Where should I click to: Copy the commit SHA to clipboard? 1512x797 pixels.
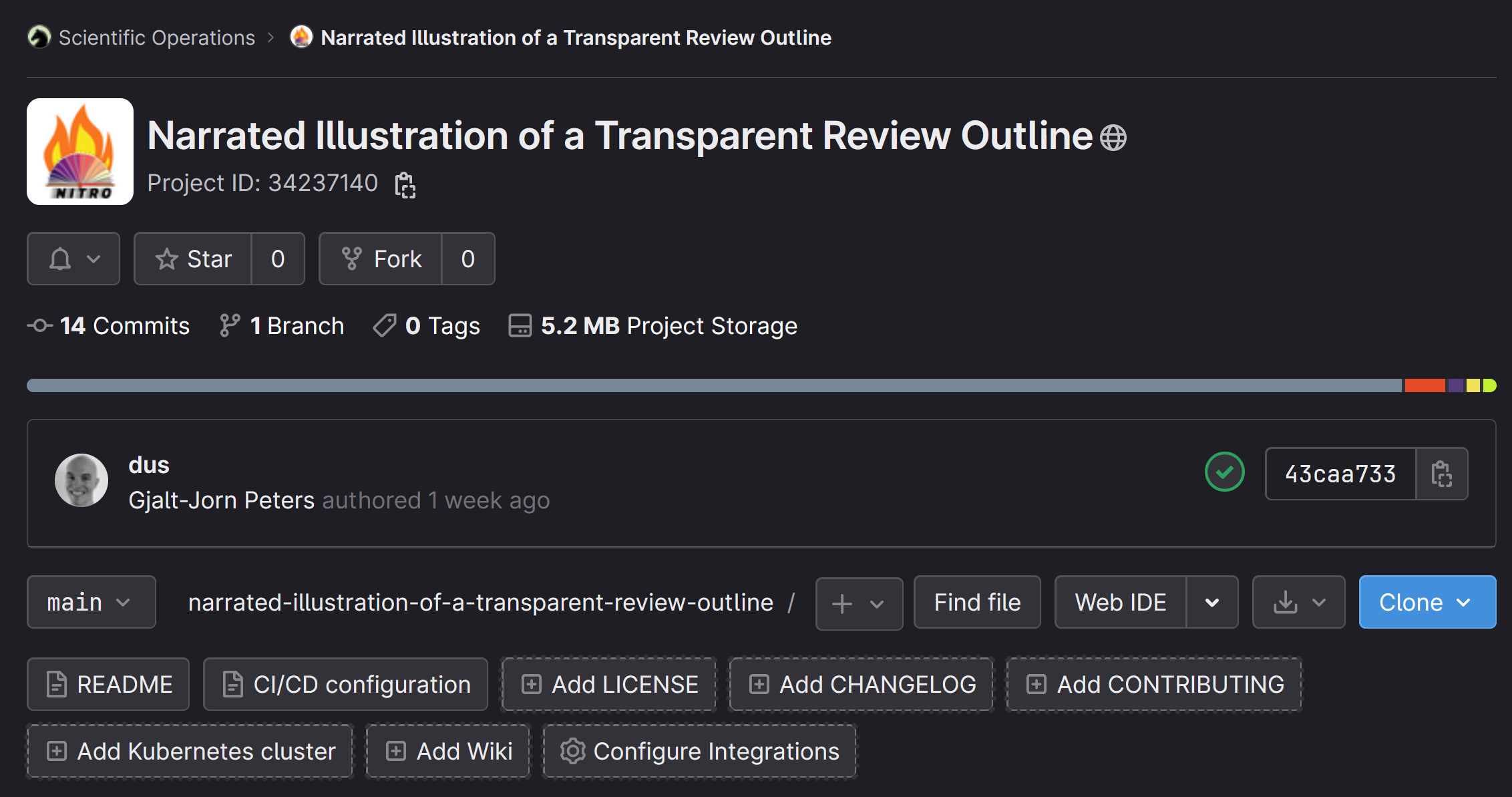coord(1442,474)
